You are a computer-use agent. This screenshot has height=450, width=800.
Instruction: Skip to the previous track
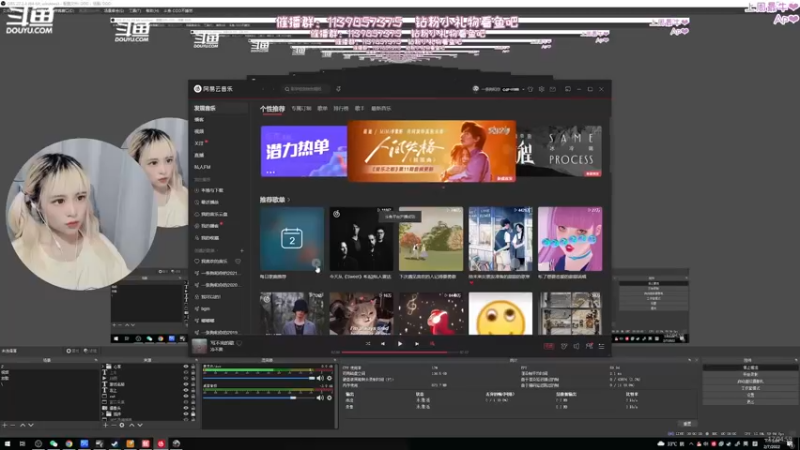383,344
